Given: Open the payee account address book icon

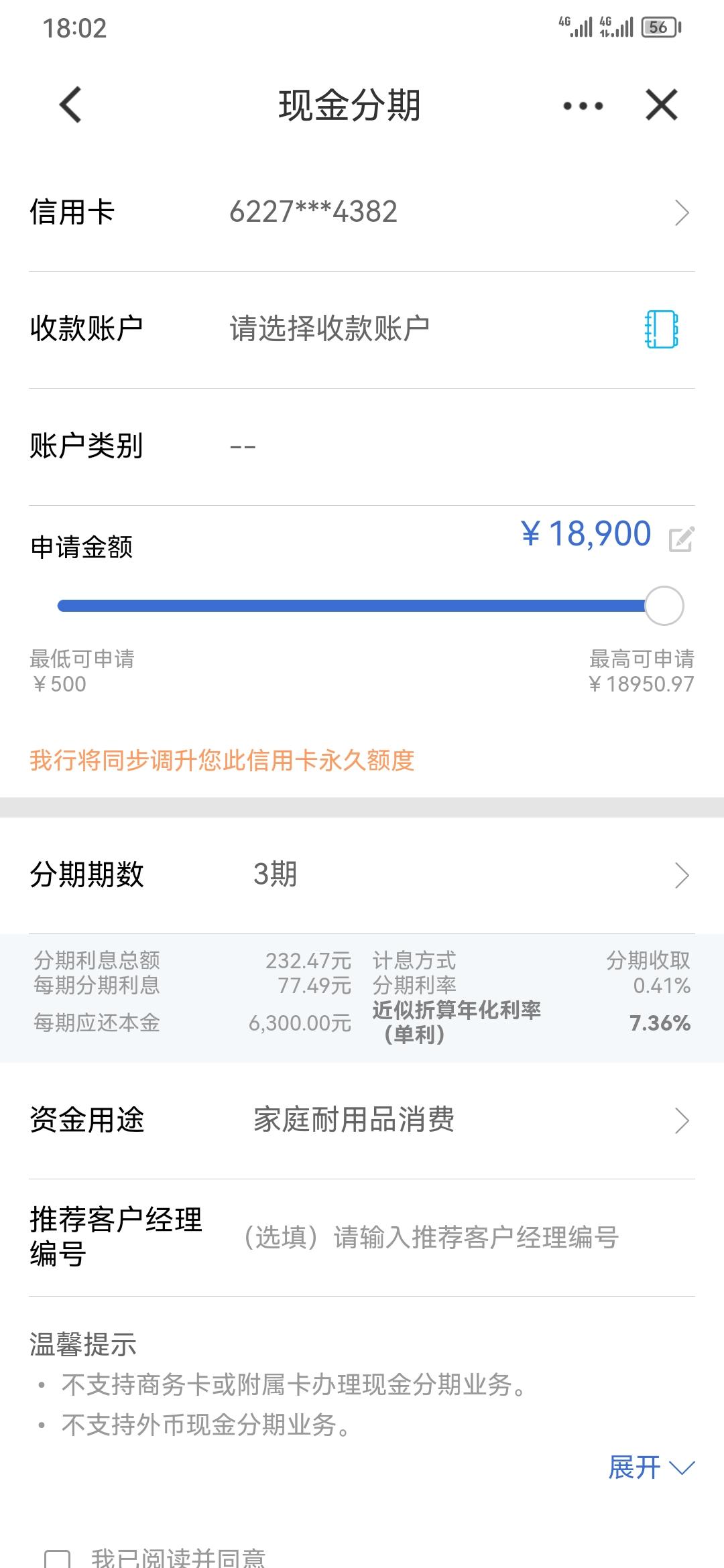Looking at the screenshot, I should pyautogui.click(x=662, y=329).
